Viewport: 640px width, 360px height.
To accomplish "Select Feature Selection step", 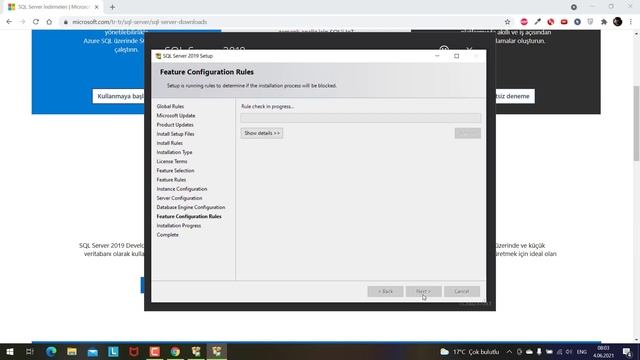I will [x=176, y=171].
